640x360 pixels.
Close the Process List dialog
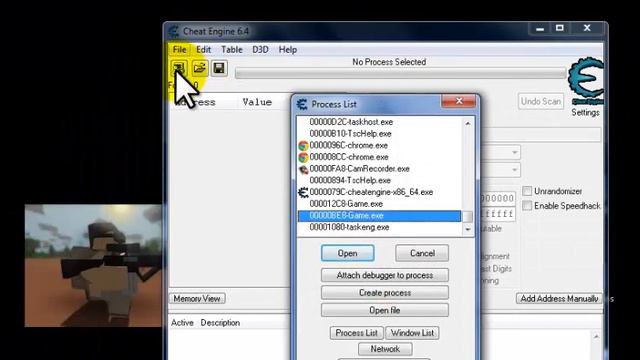point(459,101)
